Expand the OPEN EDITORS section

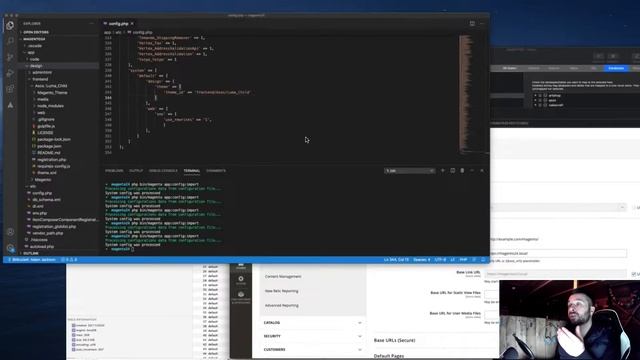point(36,32)
